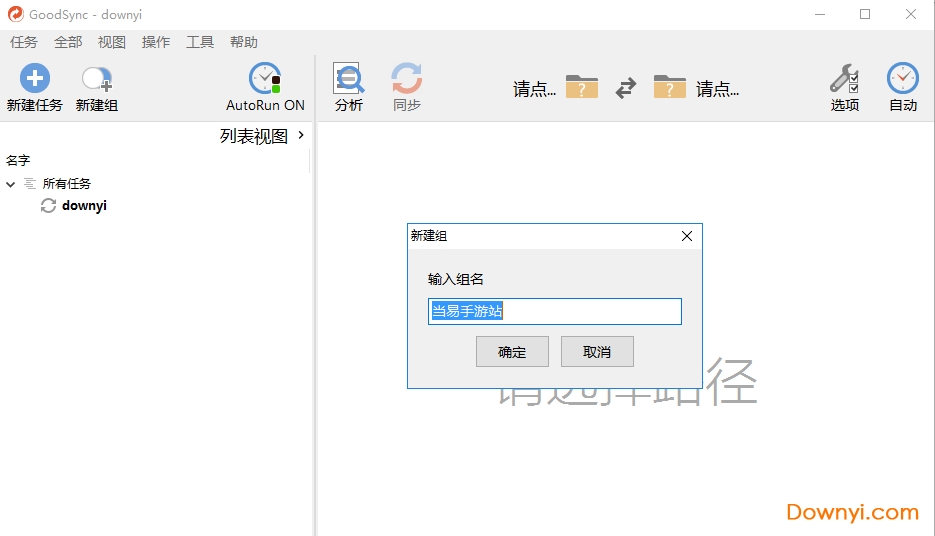This screenshot has height=536, width=935.
Task: Open the 帮助 menu
Action: tap(244, 42)
